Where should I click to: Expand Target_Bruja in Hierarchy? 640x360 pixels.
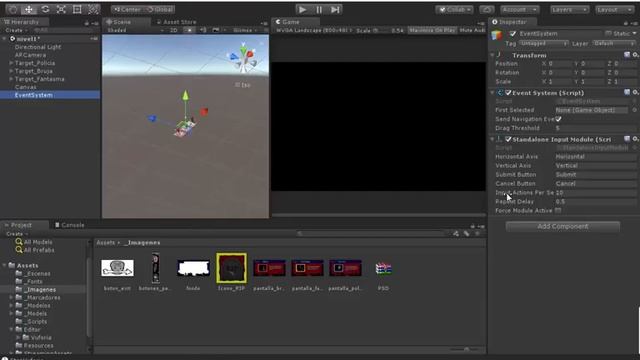click(x=11, y=71)
